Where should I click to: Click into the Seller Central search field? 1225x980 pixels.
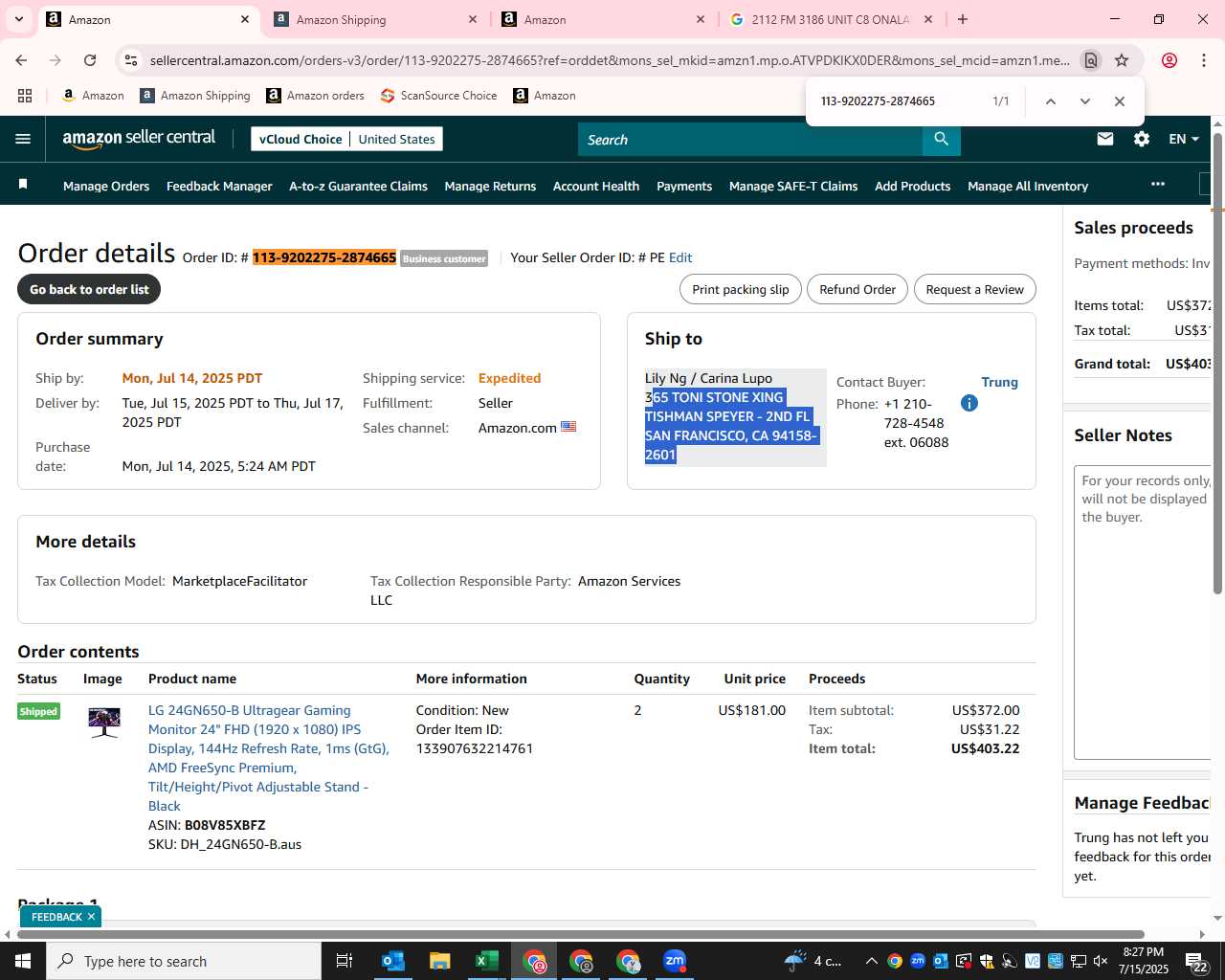pyautogui.click(x=750, y=140)
